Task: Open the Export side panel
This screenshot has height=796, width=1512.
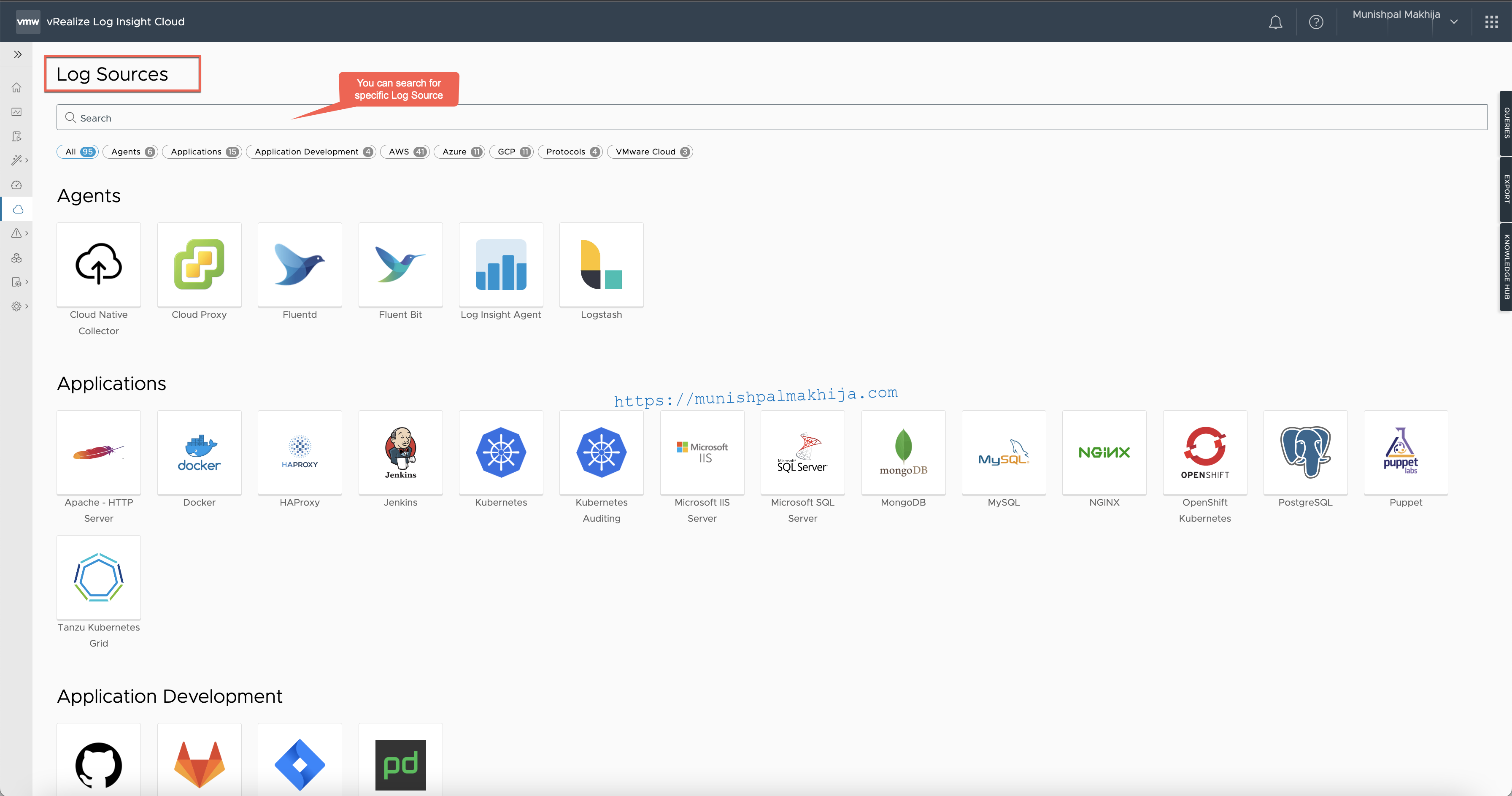Action: click(x=1506, y=189)
